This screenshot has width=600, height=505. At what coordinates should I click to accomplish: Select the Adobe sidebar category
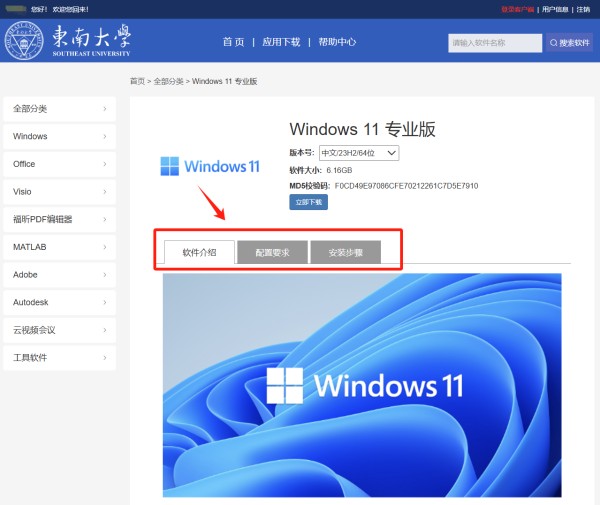click(59, 275)
